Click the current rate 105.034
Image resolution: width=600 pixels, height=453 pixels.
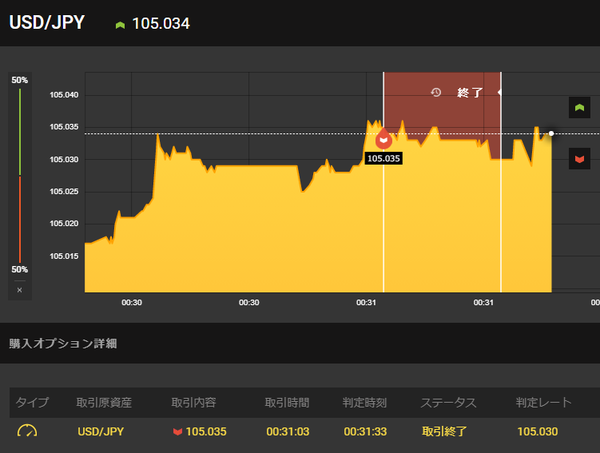tap(161, 24)
